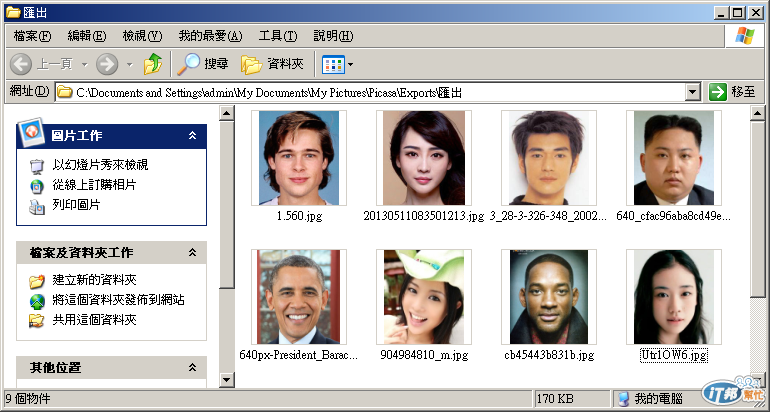
Task: Click the Forward arrow button
Action: 107,64
